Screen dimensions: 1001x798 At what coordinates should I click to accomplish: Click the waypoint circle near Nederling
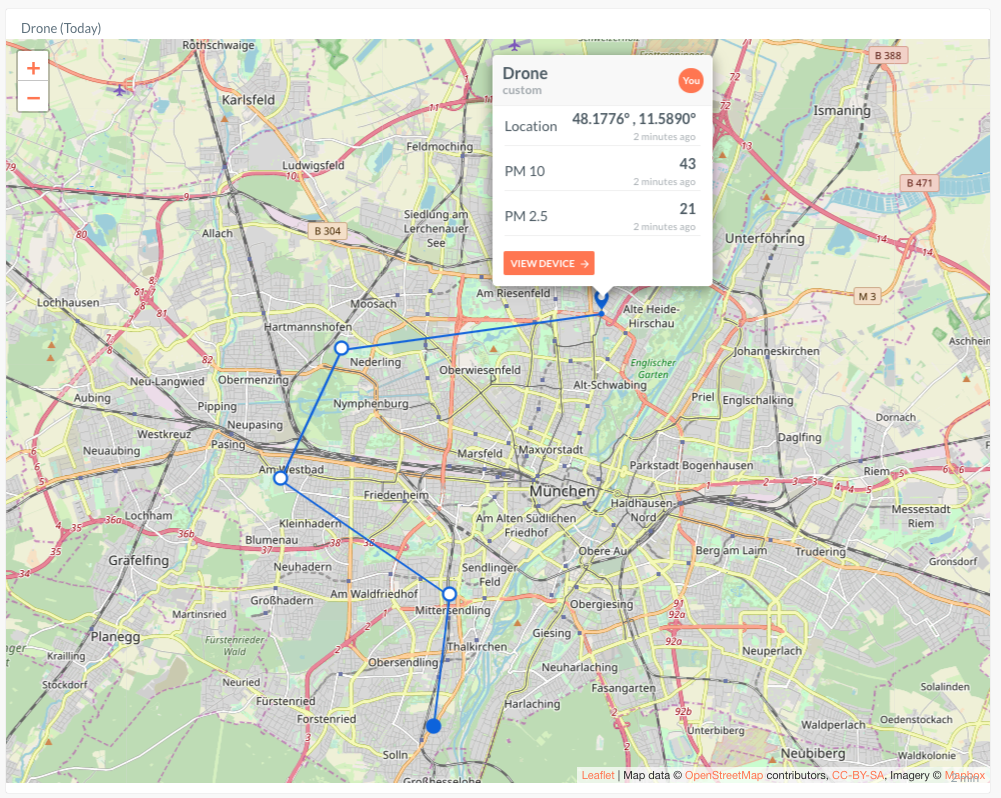341,348
